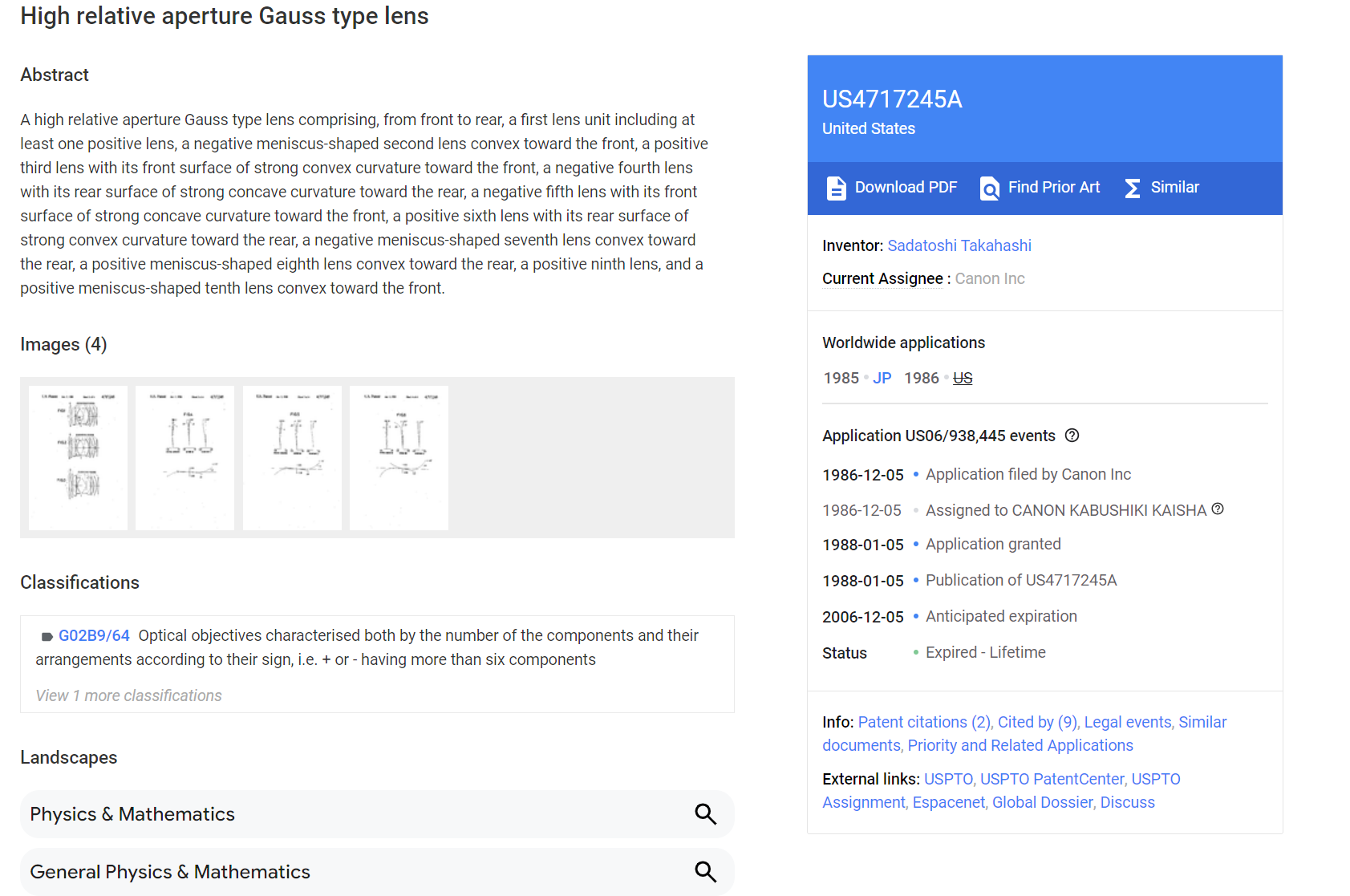Open the G02B9/64 classification link
The width and height of the screenshot is (1350, 896).
tap(94, 635)
